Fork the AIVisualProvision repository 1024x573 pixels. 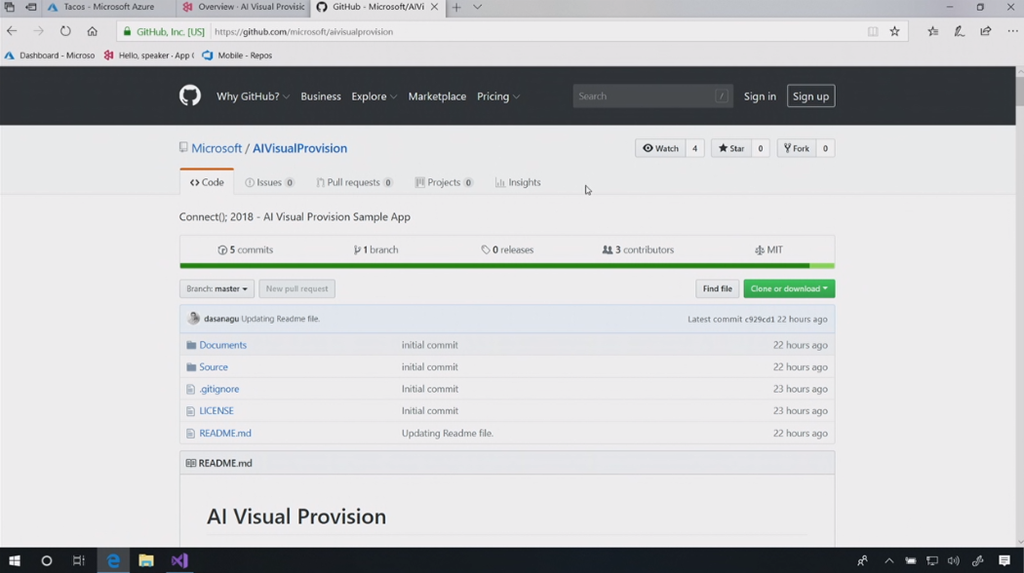pyautogui.click(x=797, y=148)
